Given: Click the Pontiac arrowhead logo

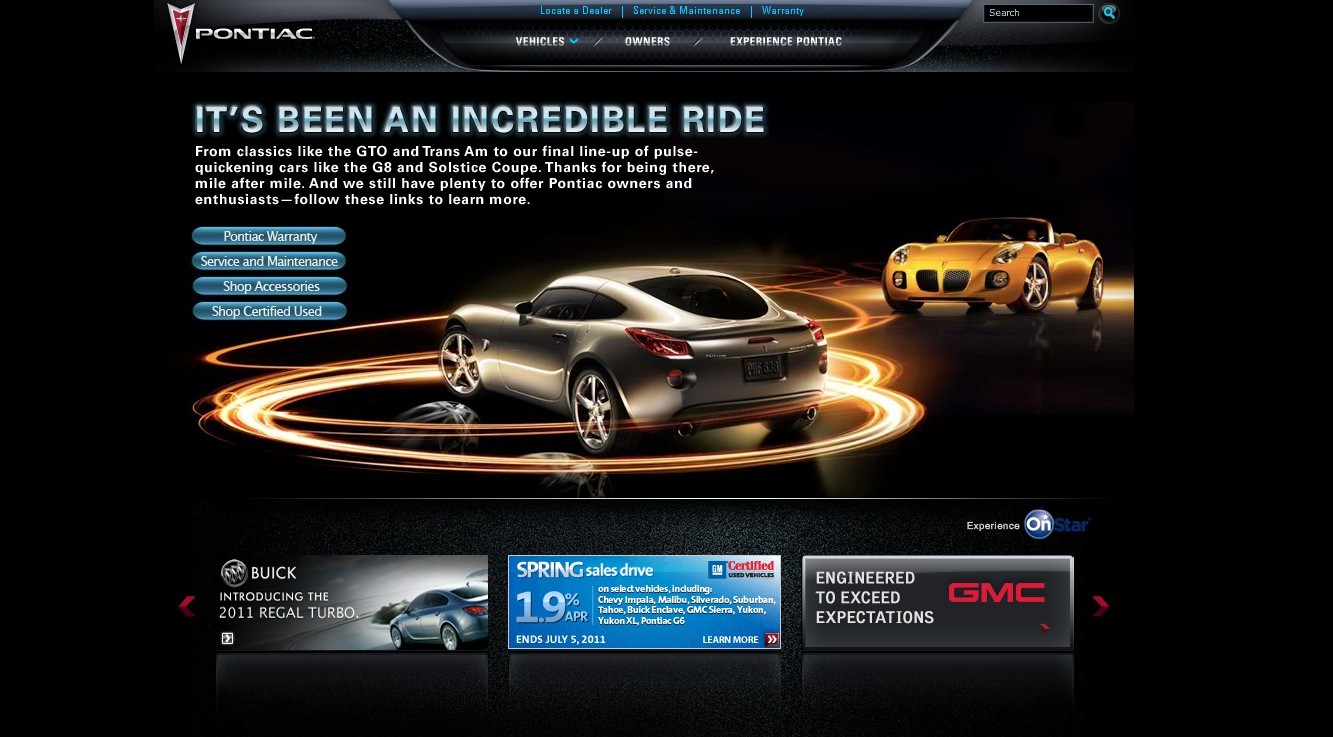Looking at the screenshot, I should coord(180,33).
